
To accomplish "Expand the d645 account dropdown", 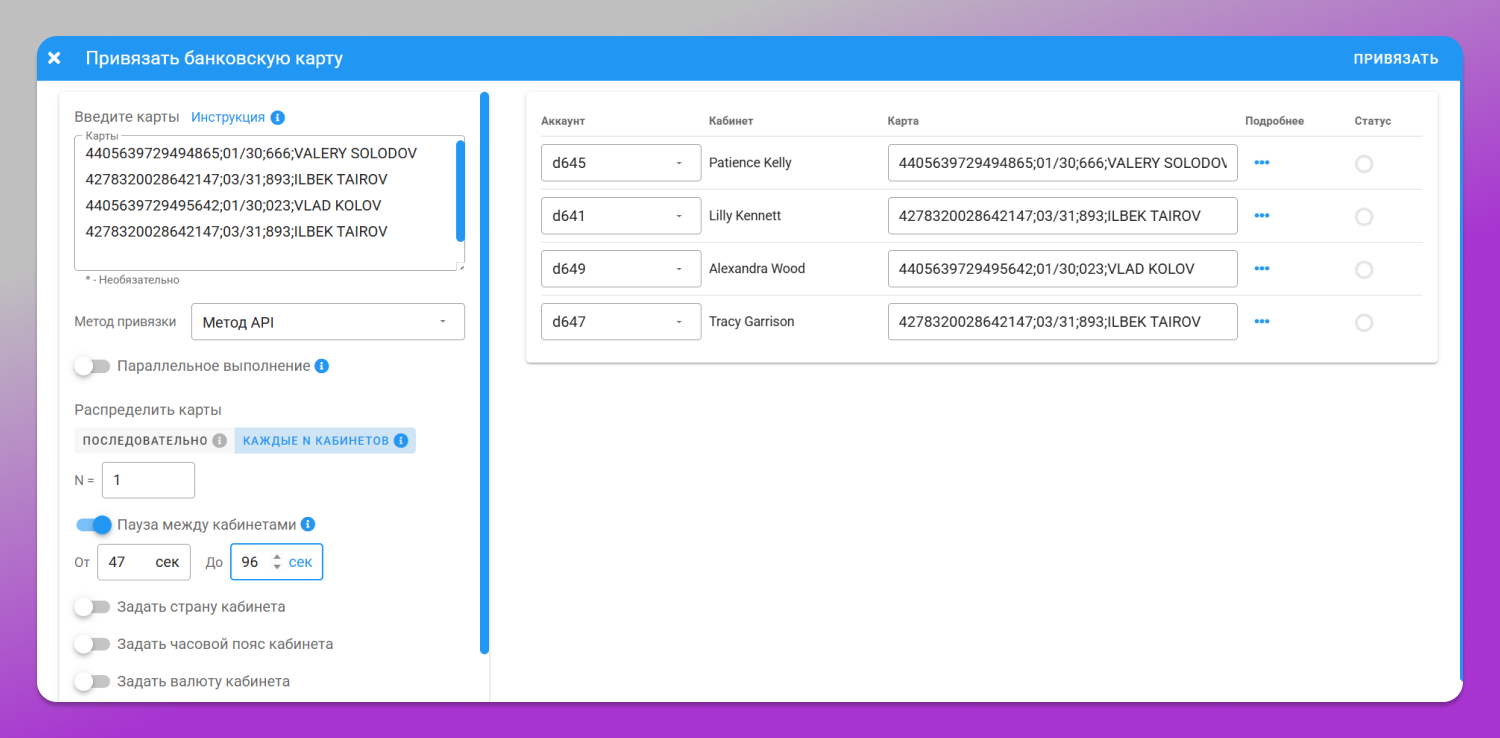I will (621, 163).
